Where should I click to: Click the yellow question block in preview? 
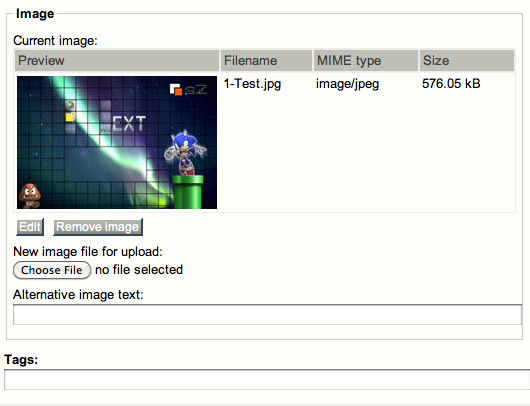[x=70, y=117]
